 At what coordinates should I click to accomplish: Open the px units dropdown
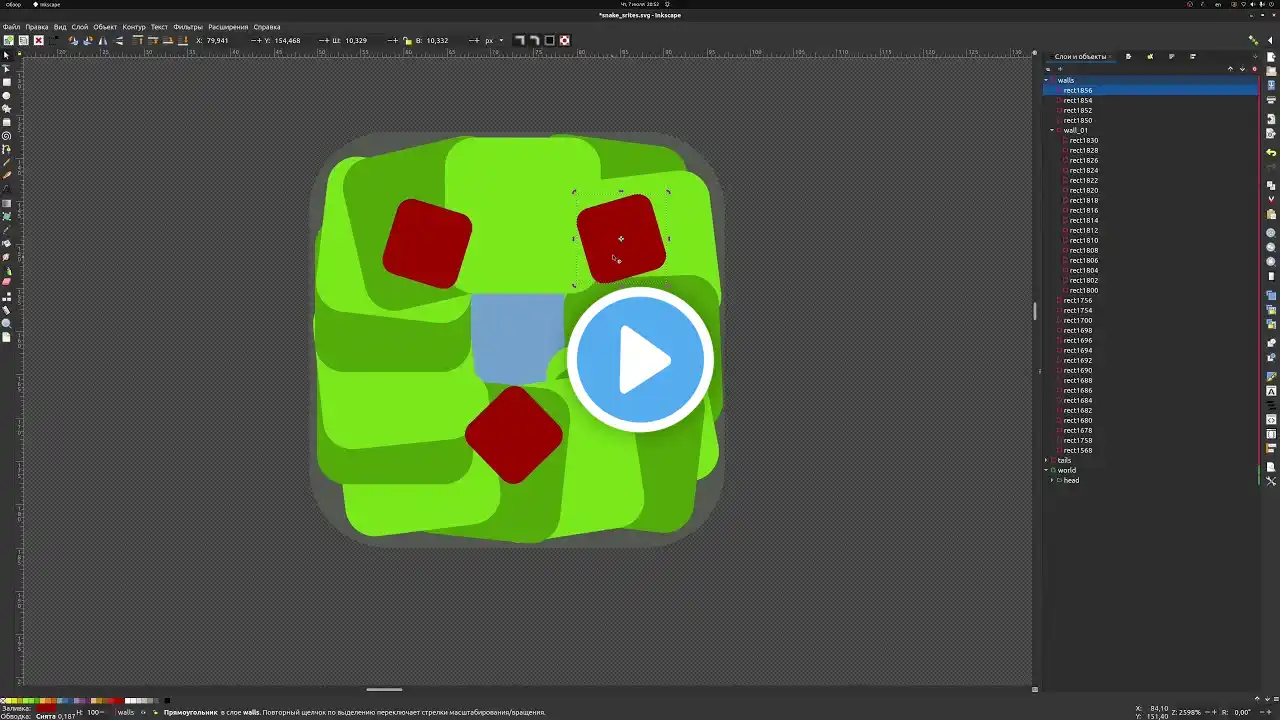(x=493, y=41)
